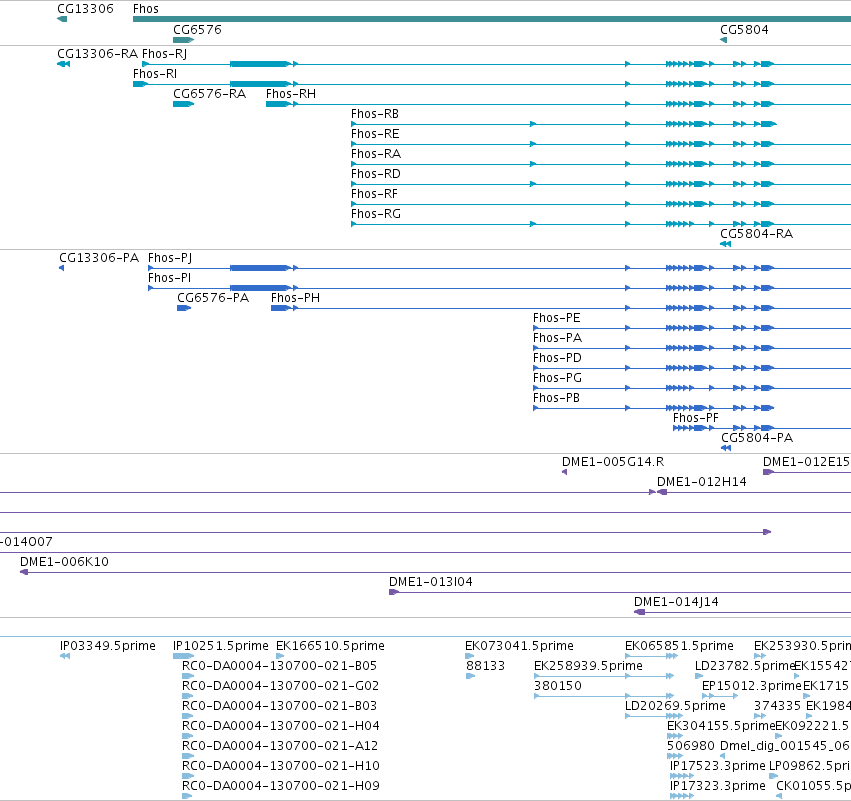Click the CG6576-PA protein label
Image resolution: width=851 pixels, height=801 pixels.
pos(213,298)
